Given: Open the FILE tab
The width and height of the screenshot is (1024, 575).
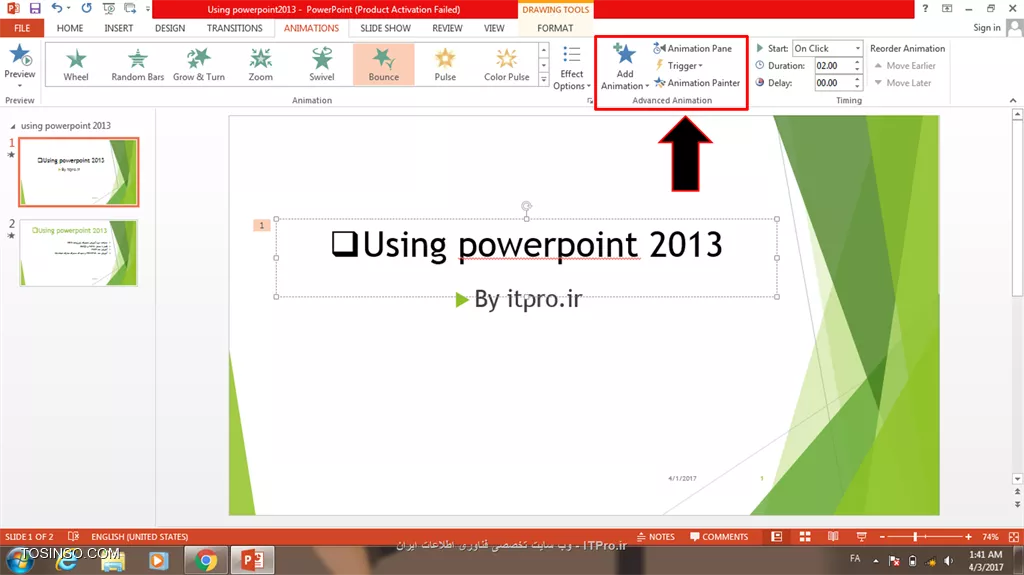Looking at the screenshot, I should pyautogui.click(x=22, y=28).
